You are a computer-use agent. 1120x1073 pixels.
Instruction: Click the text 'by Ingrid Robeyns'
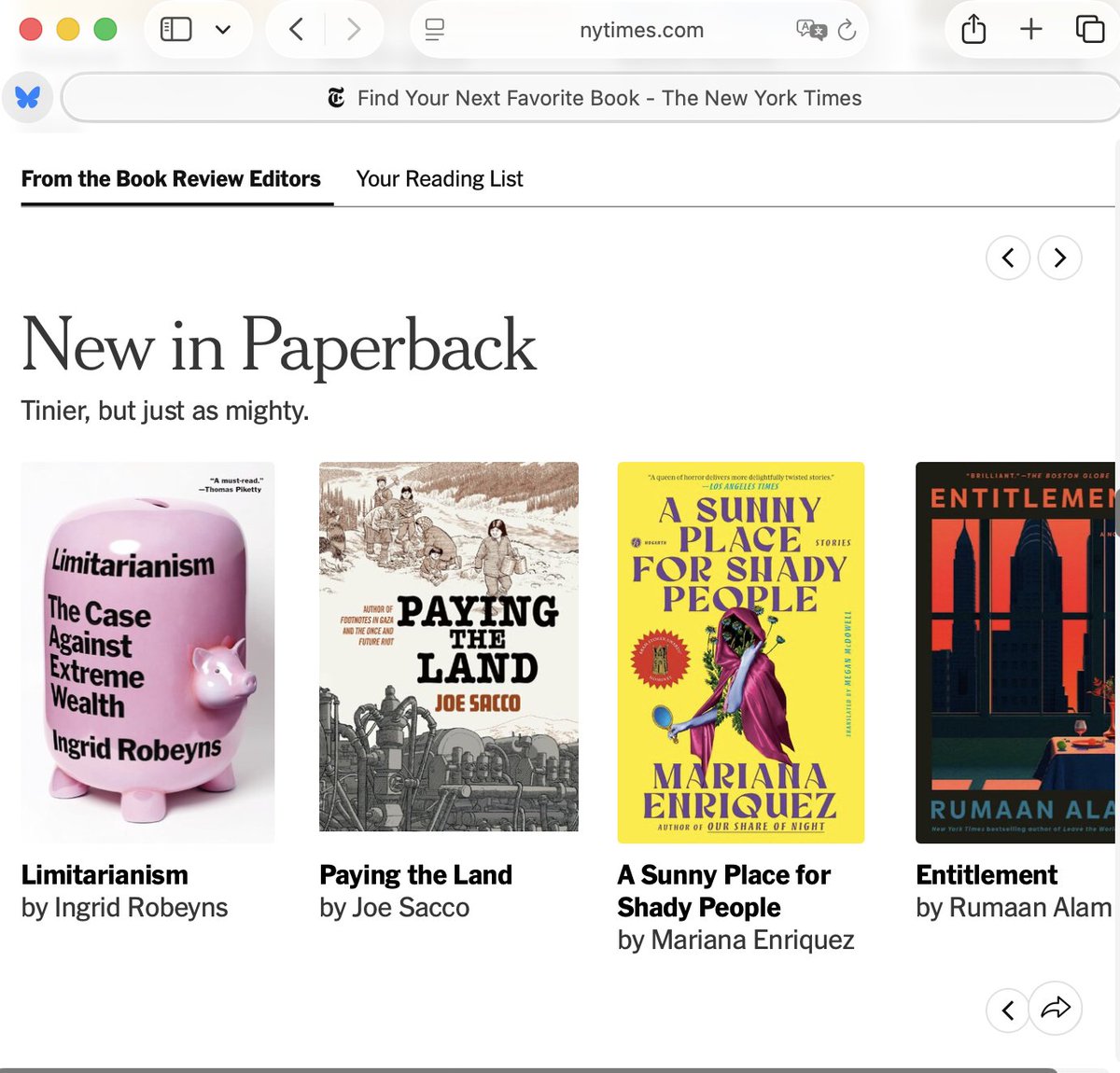124,908
